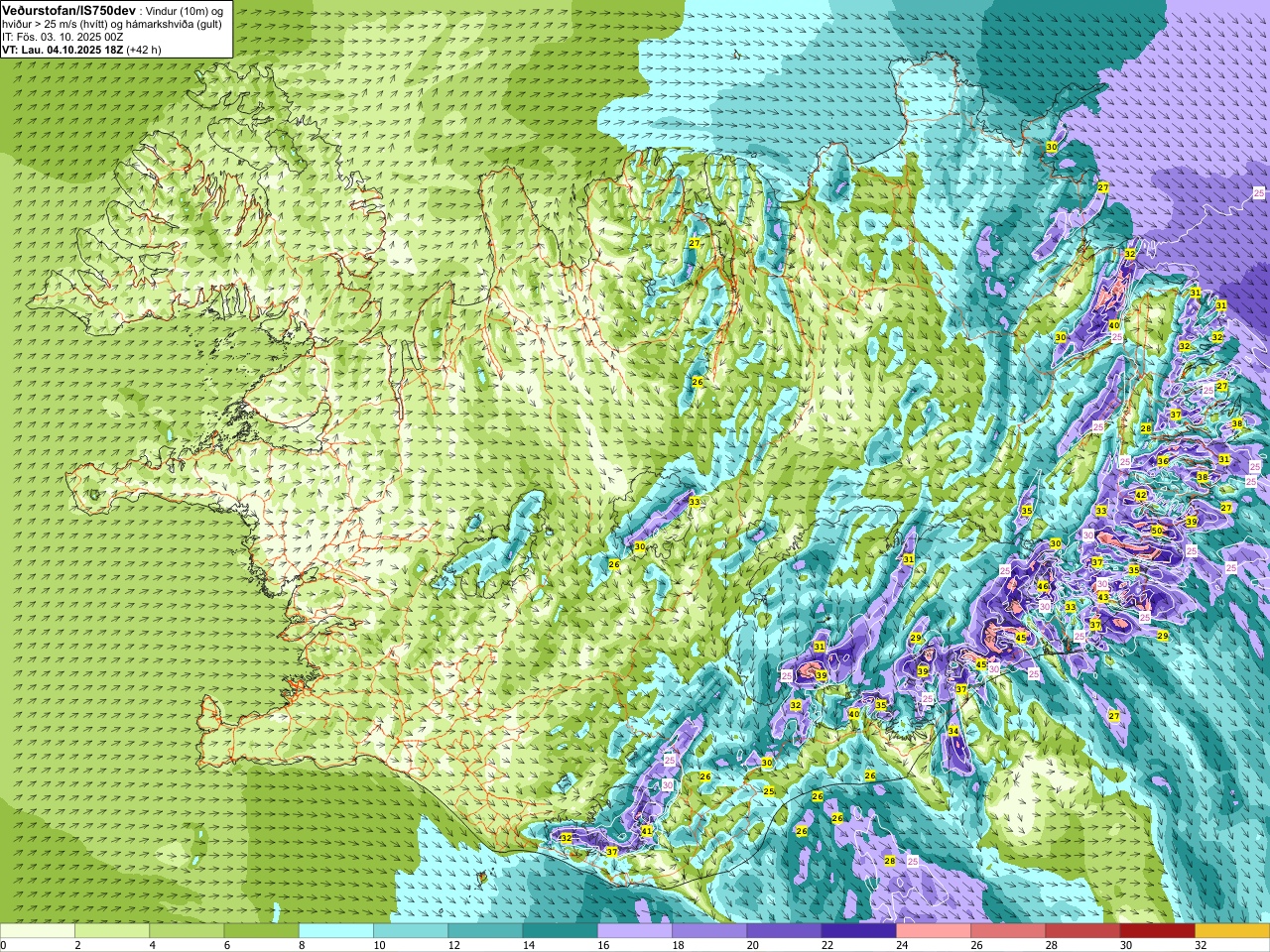1270x952 pixels.
Task: Pick the 20–22 m/s violet legend swatch
Action: (x=784, y=931)
